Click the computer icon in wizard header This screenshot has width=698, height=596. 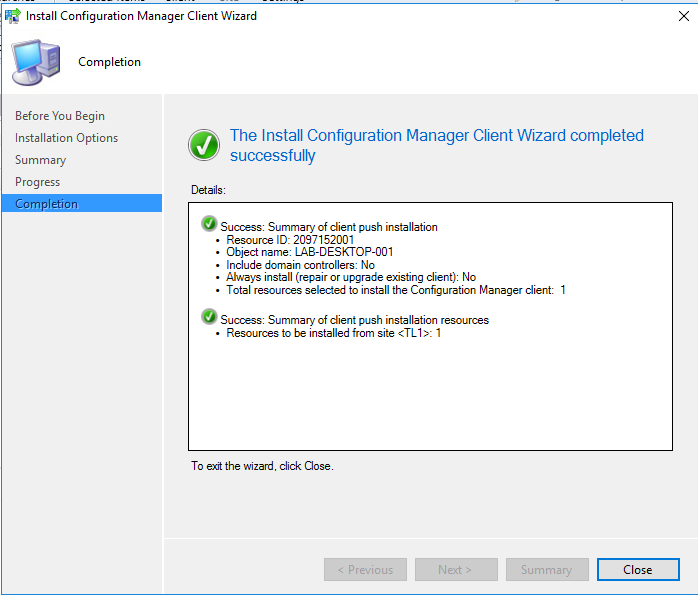(36, 62)
